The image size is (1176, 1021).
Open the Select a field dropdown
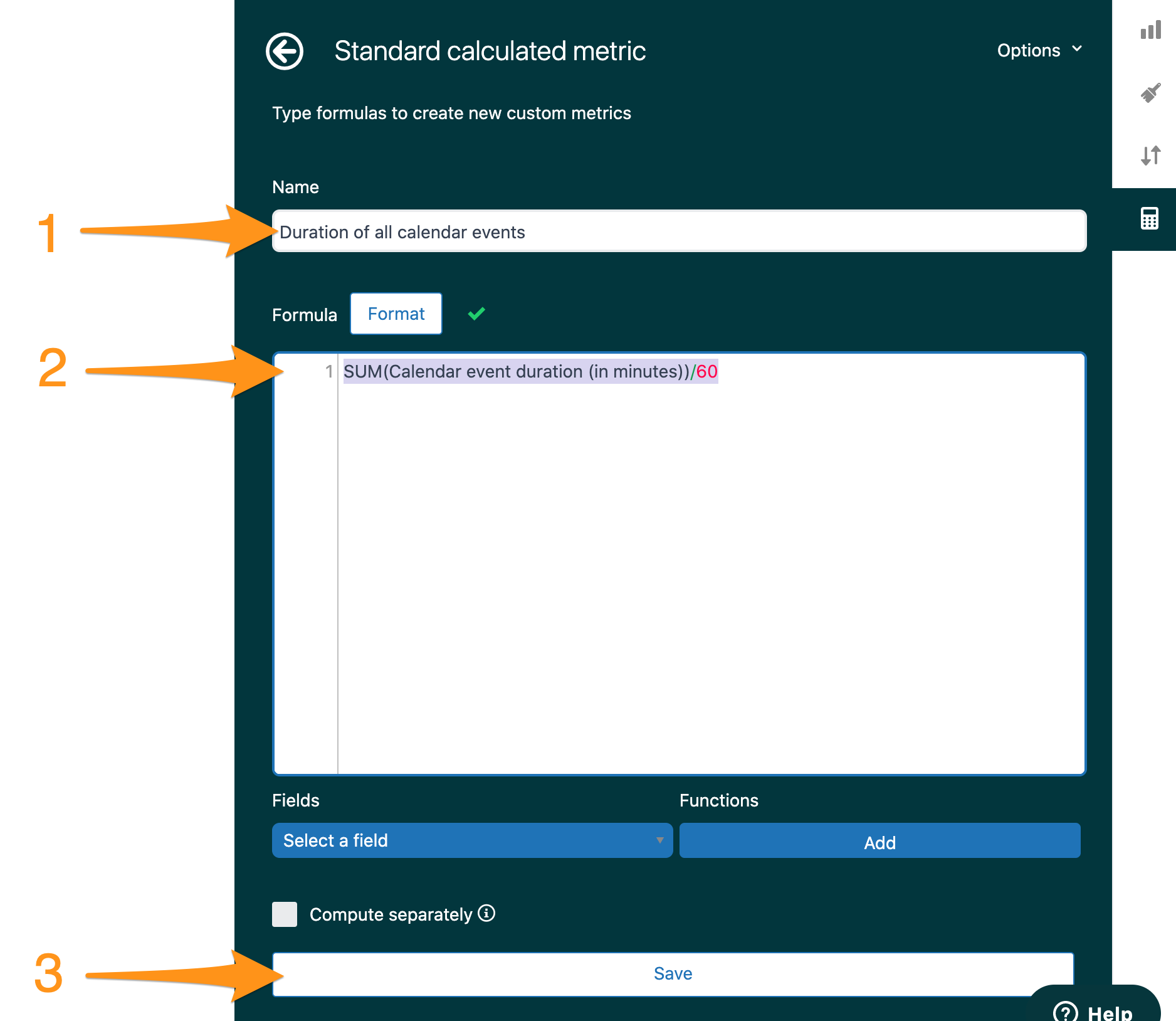(472, 840)
